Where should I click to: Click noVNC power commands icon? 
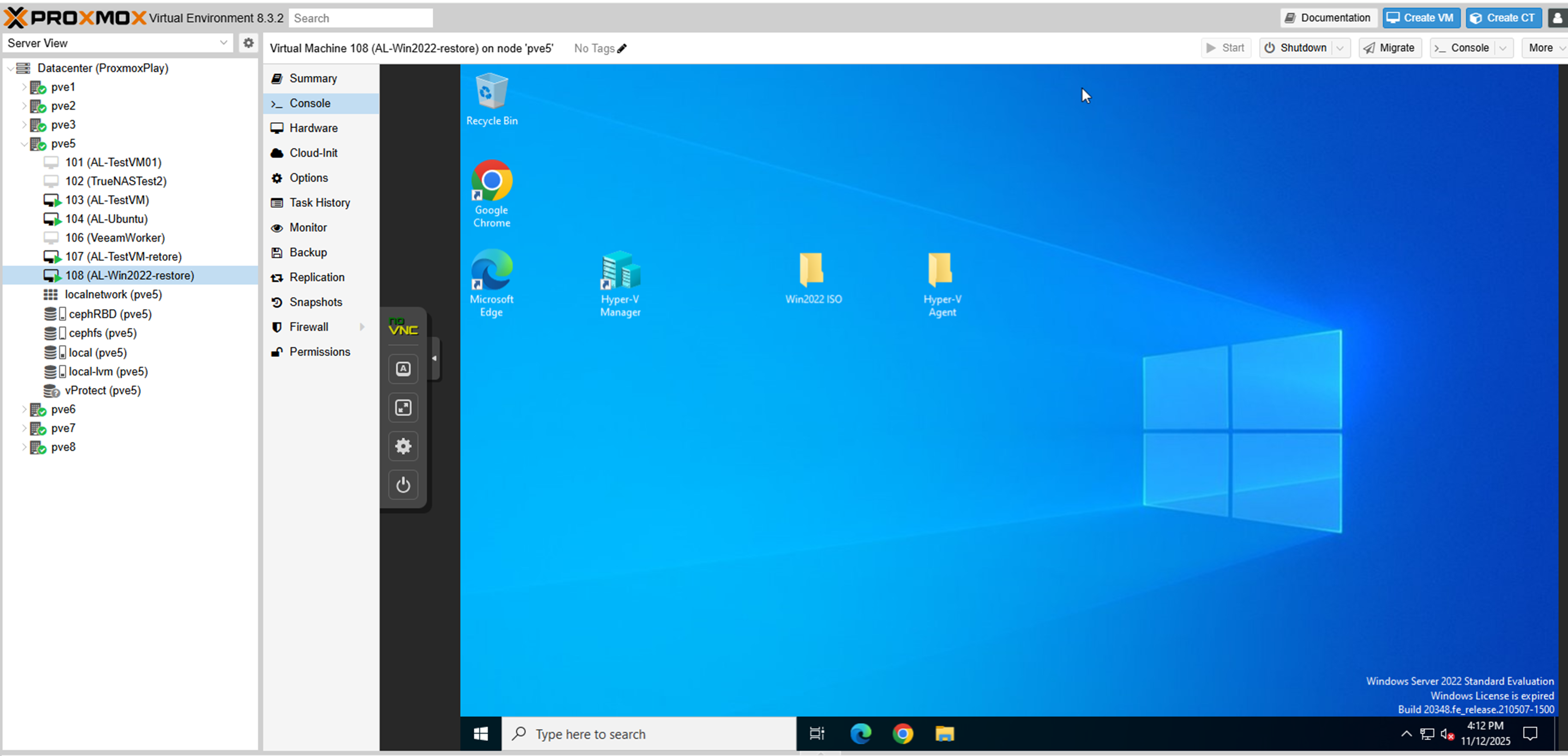[403, 485]
